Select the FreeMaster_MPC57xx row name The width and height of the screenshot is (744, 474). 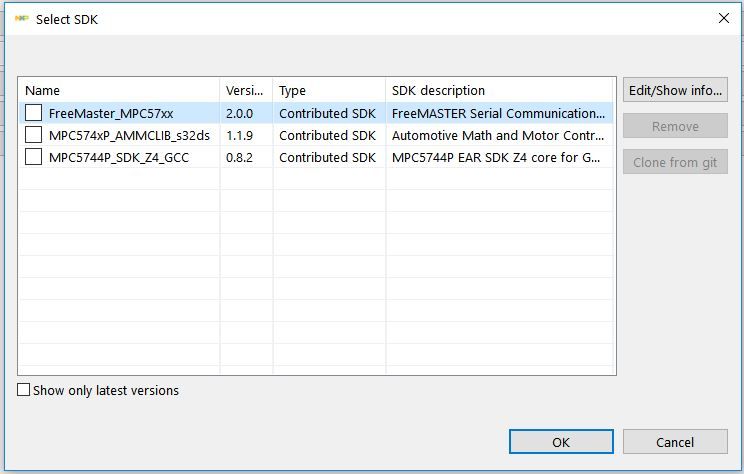tap(111, 113)
